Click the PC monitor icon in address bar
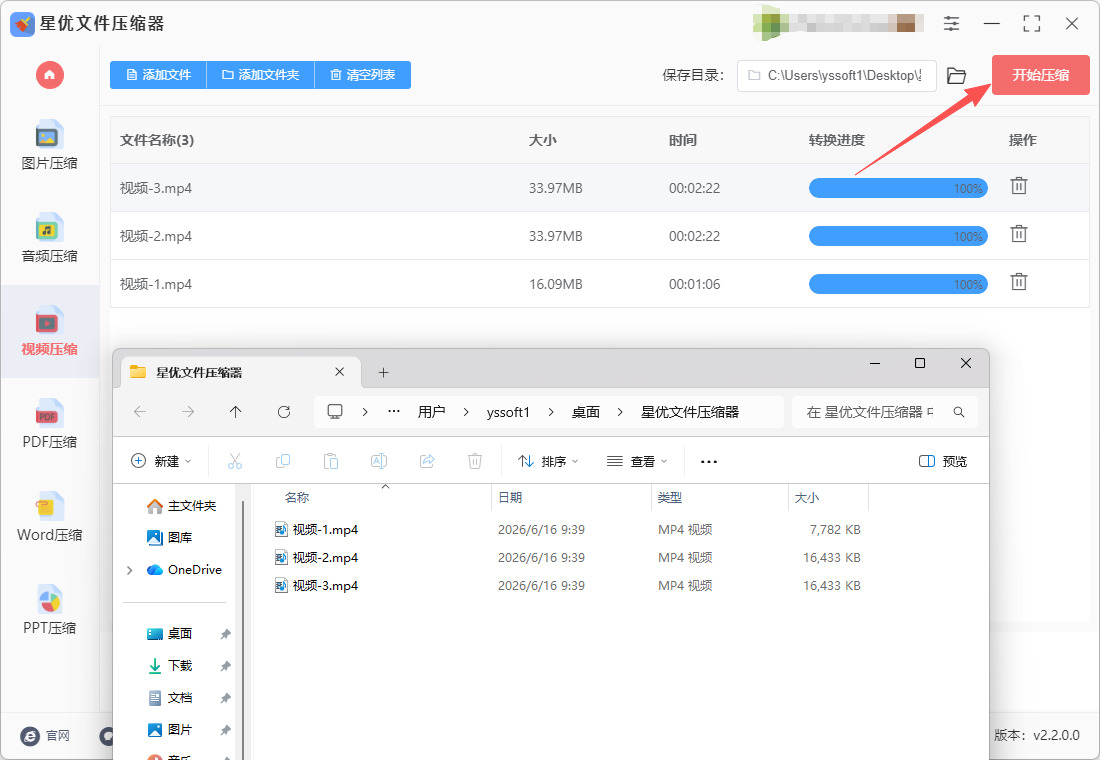The height and width of the screenshot is (760, 1100). tap(335, 412)
